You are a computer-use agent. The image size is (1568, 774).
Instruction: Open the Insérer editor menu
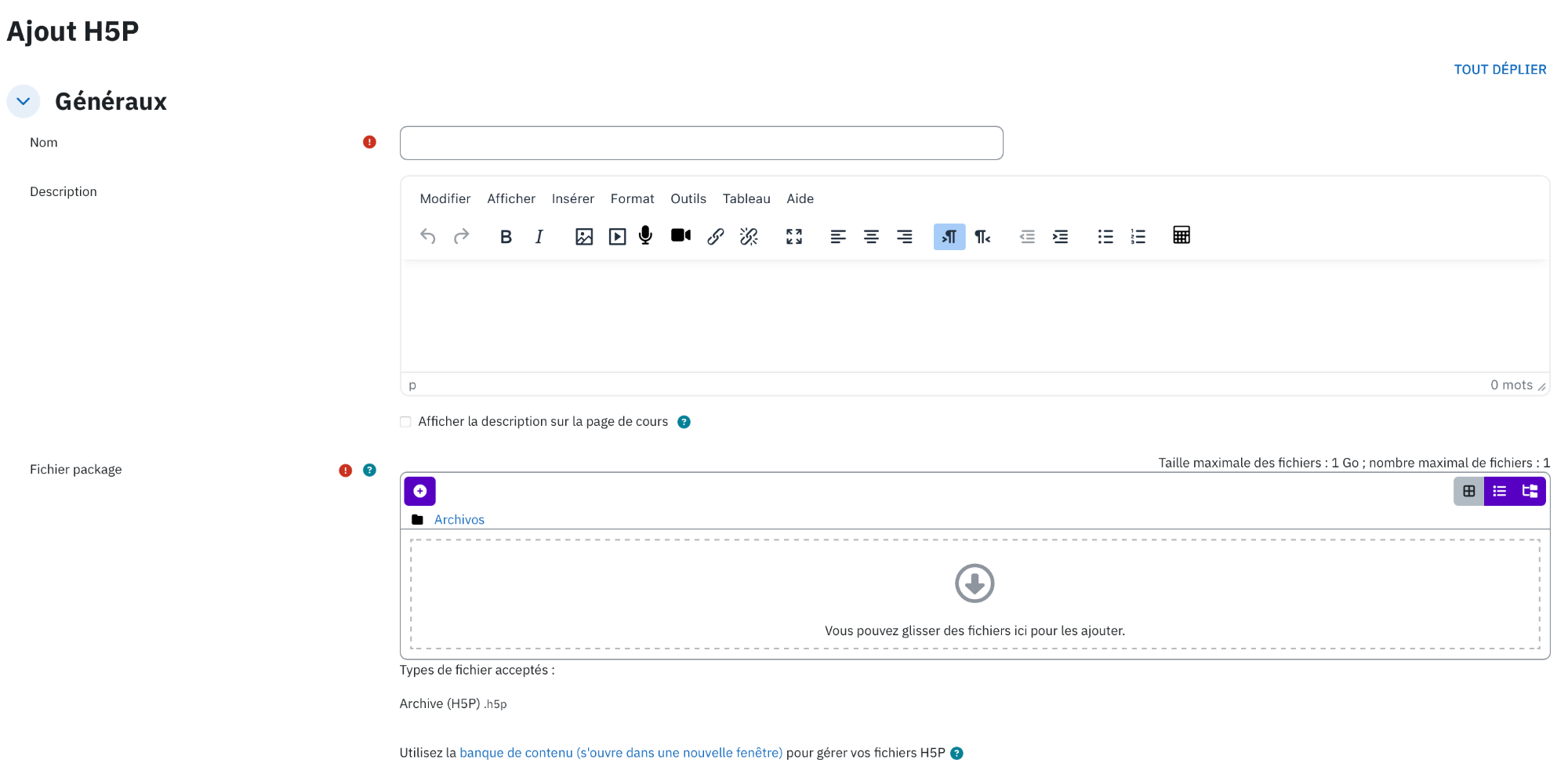tap(573, 198)
